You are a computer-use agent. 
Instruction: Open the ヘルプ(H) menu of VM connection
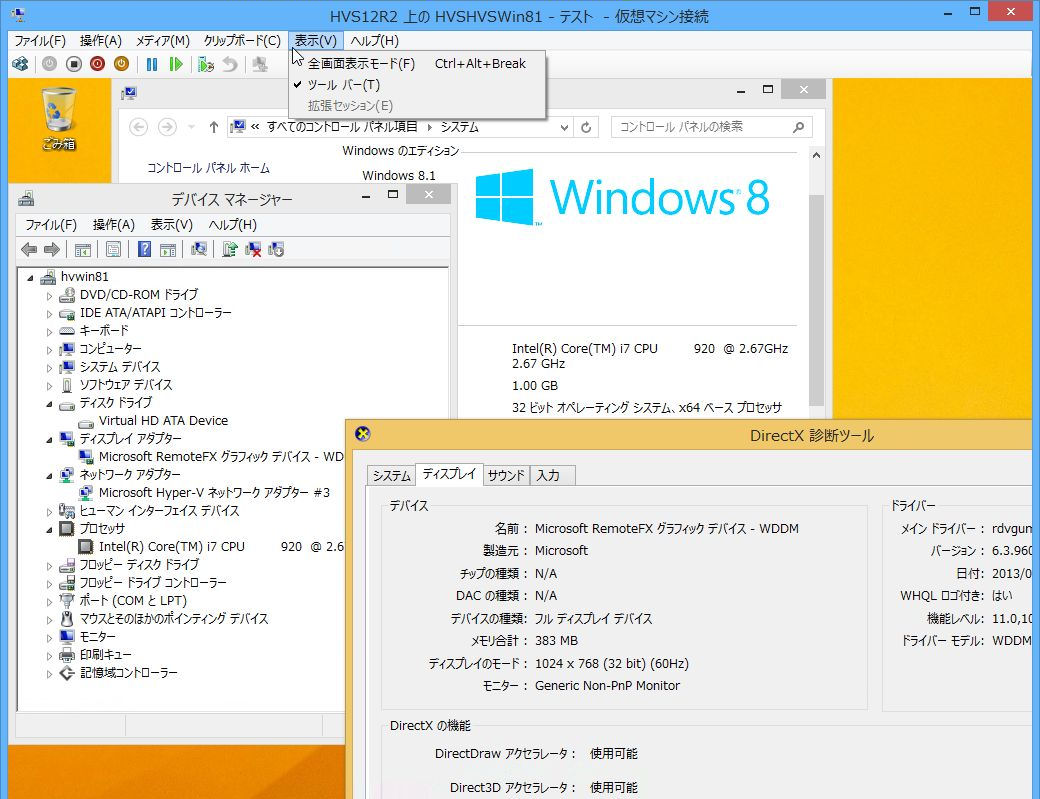(374, 41)
